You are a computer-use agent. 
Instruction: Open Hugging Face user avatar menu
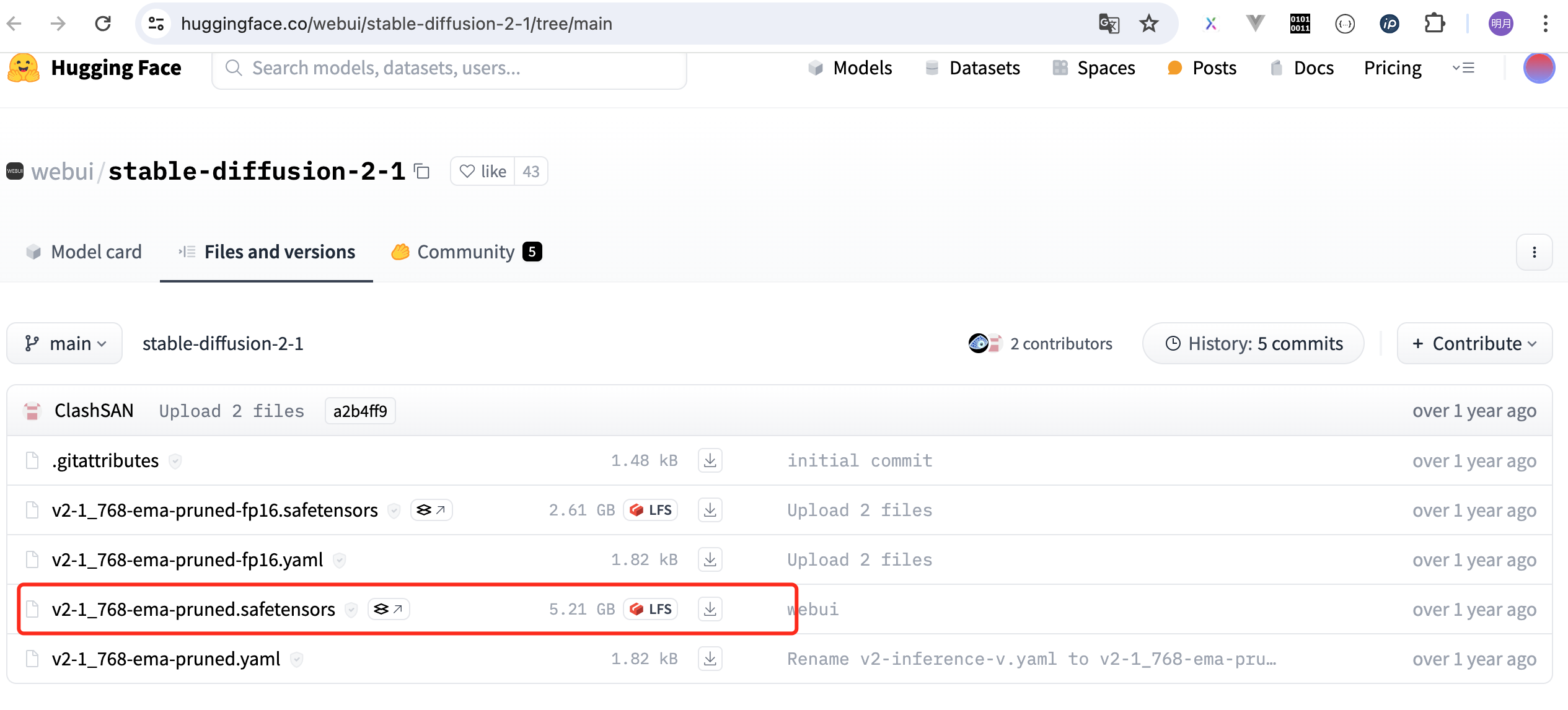click(1539, 68)
